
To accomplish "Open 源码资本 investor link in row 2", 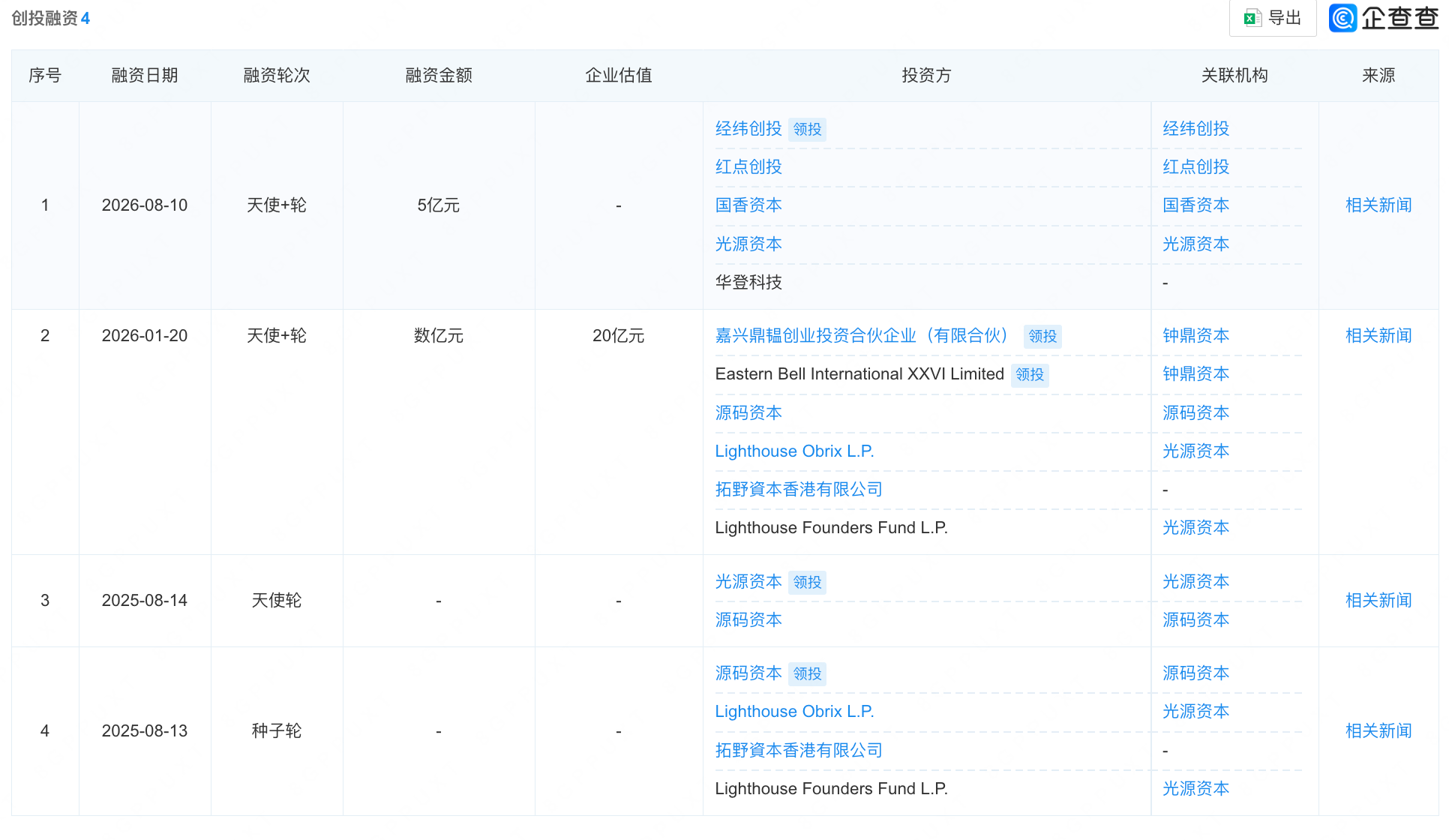I will coord(748,413).
